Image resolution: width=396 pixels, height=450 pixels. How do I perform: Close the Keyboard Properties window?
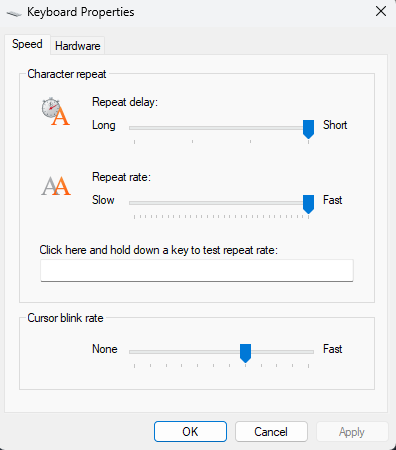click(x=381, y=12)
